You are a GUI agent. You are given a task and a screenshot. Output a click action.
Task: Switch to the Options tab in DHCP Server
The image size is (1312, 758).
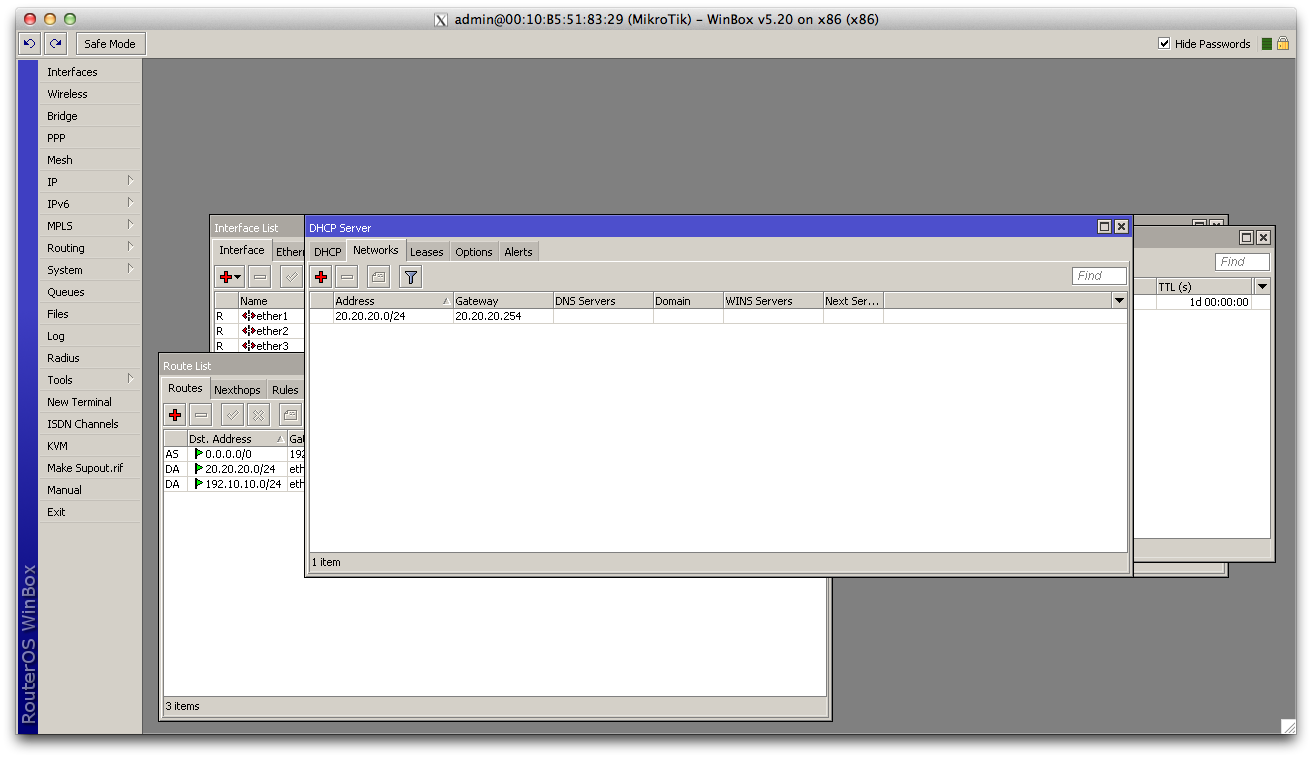pyautogui.click(x=474, y=252)
